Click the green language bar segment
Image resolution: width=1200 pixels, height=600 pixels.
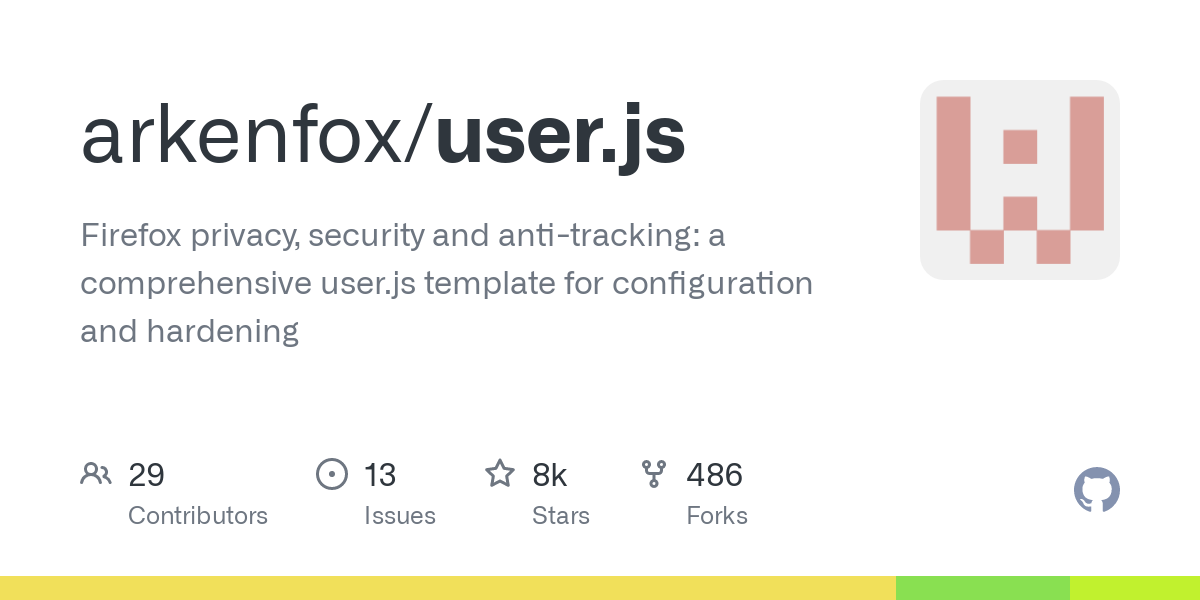point(982,588)
